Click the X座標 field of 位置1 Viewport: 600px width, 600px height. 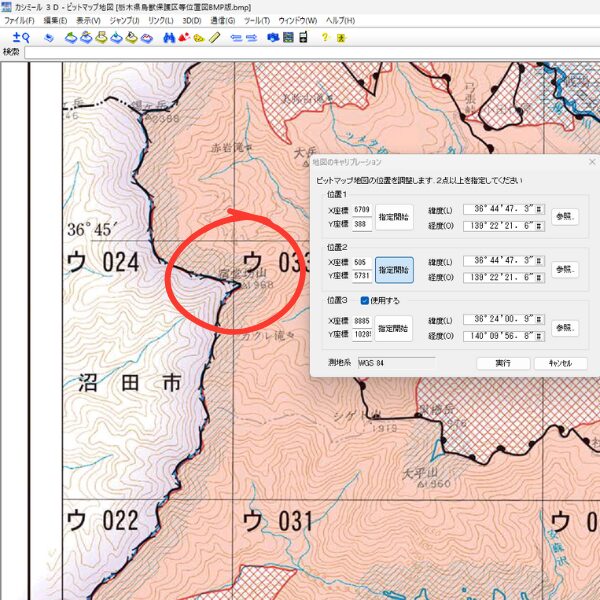[x=362, y=210]
